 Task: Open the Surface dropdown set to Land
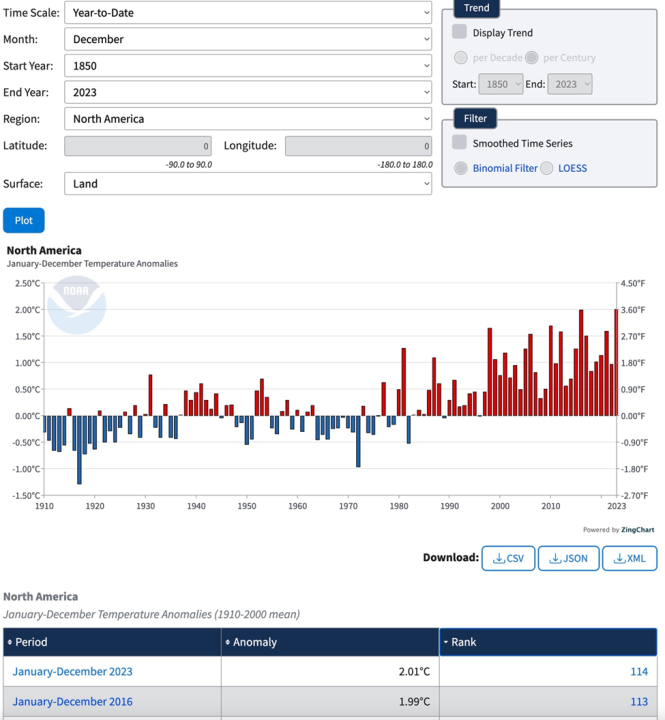tap(248, 183)
